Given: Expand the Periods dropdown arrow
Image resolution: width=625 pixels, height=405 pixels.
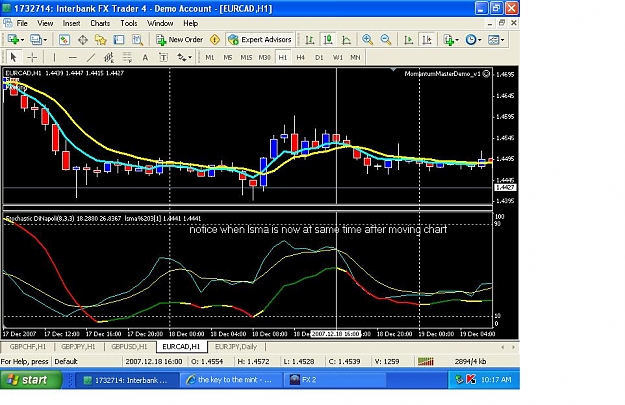Looking at the screenshot, I should (x=480, y=40).
